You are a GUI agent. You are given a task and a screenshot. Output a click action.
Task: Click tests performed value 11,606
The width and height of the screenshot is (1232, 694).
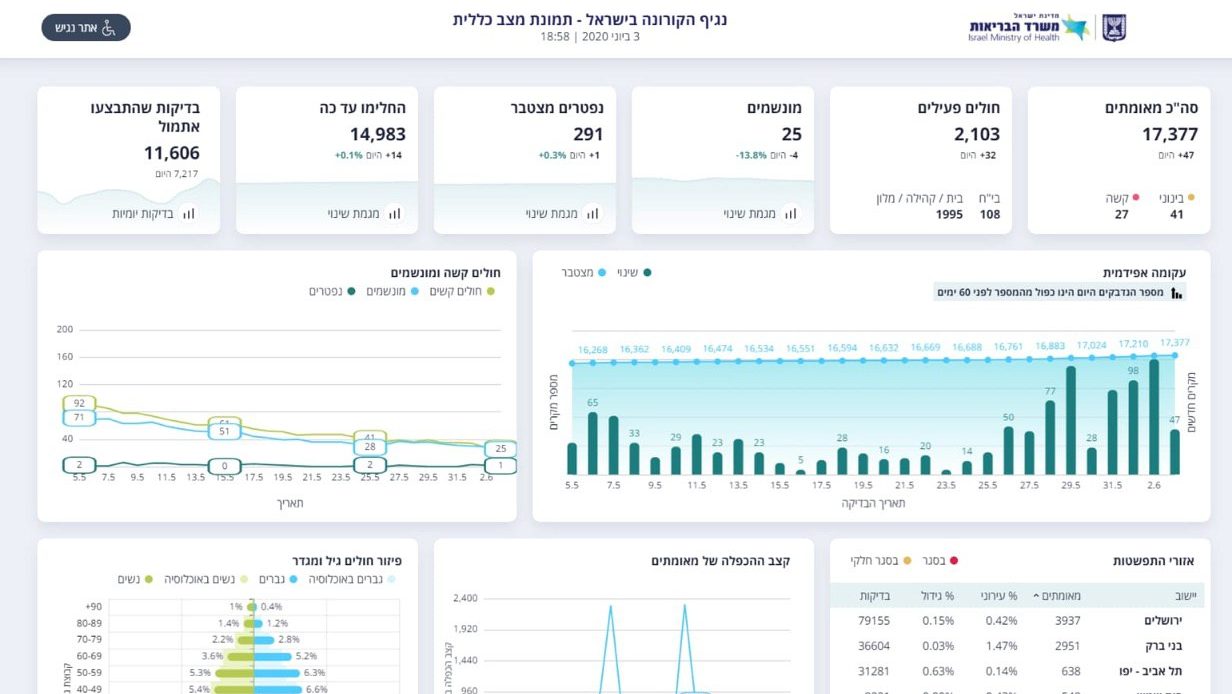click(x=172, y=153)
